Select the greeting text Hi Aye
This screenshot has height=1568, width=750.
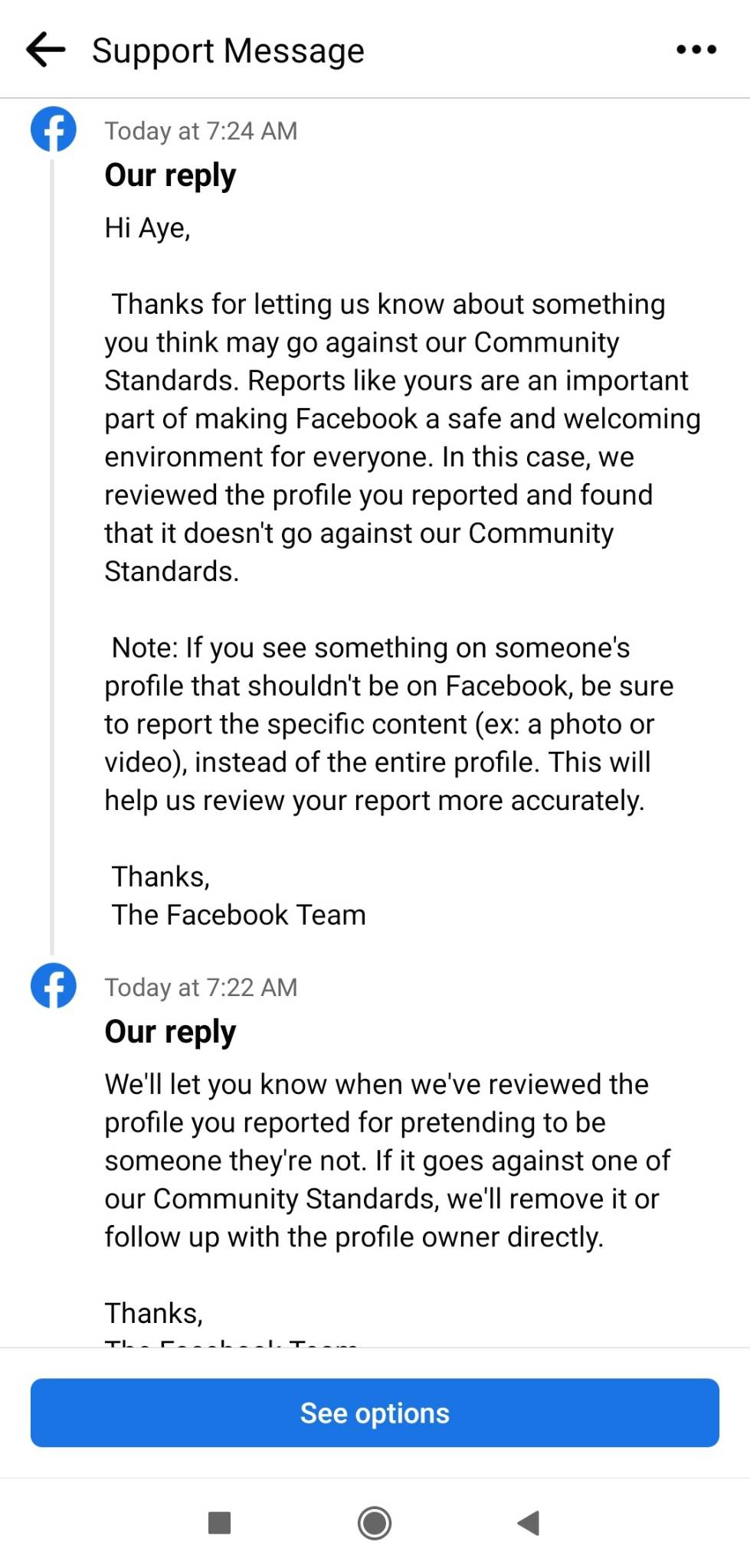(147, 226)
